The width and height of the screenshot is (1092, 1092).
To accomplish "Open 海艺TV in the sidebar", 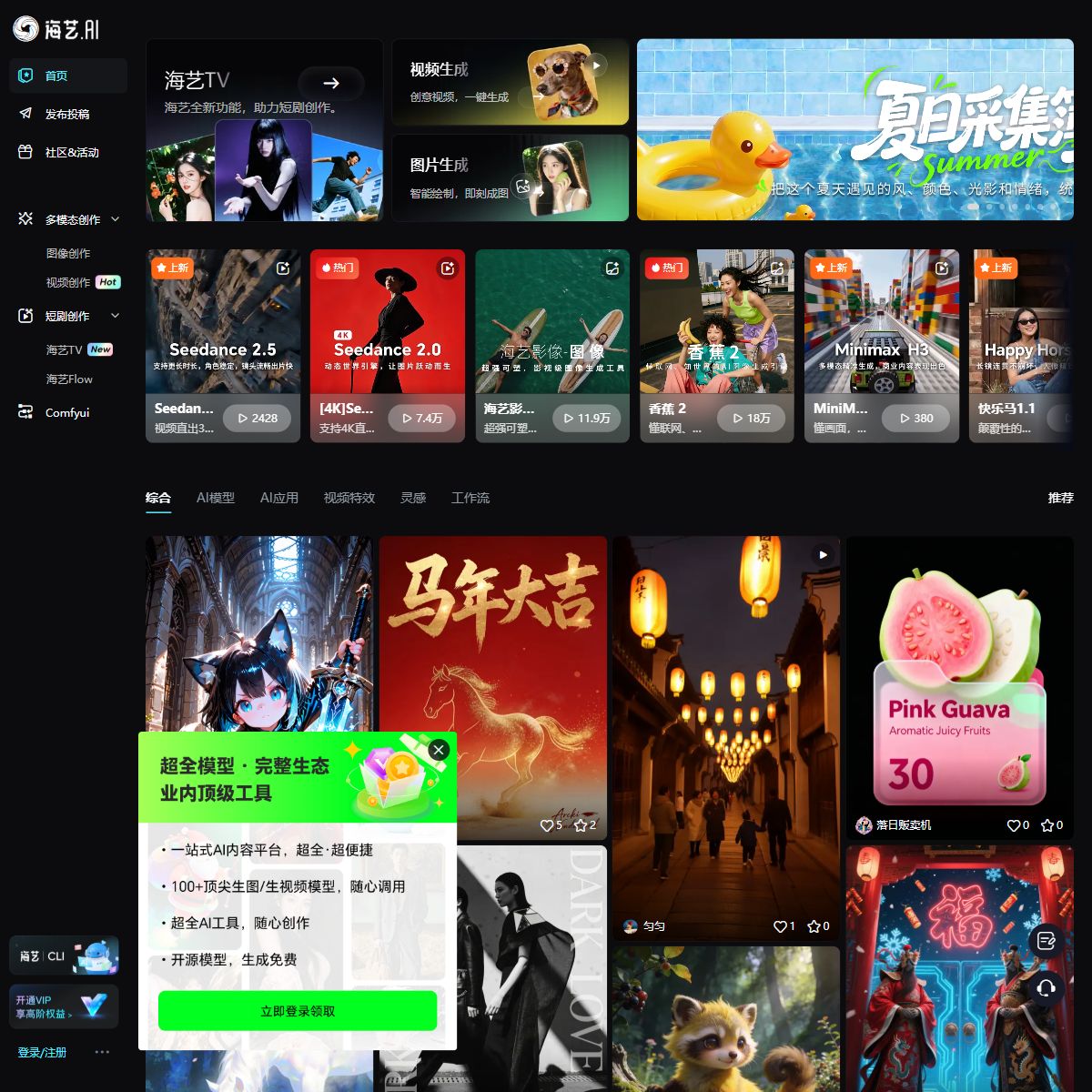I will 65,349.
